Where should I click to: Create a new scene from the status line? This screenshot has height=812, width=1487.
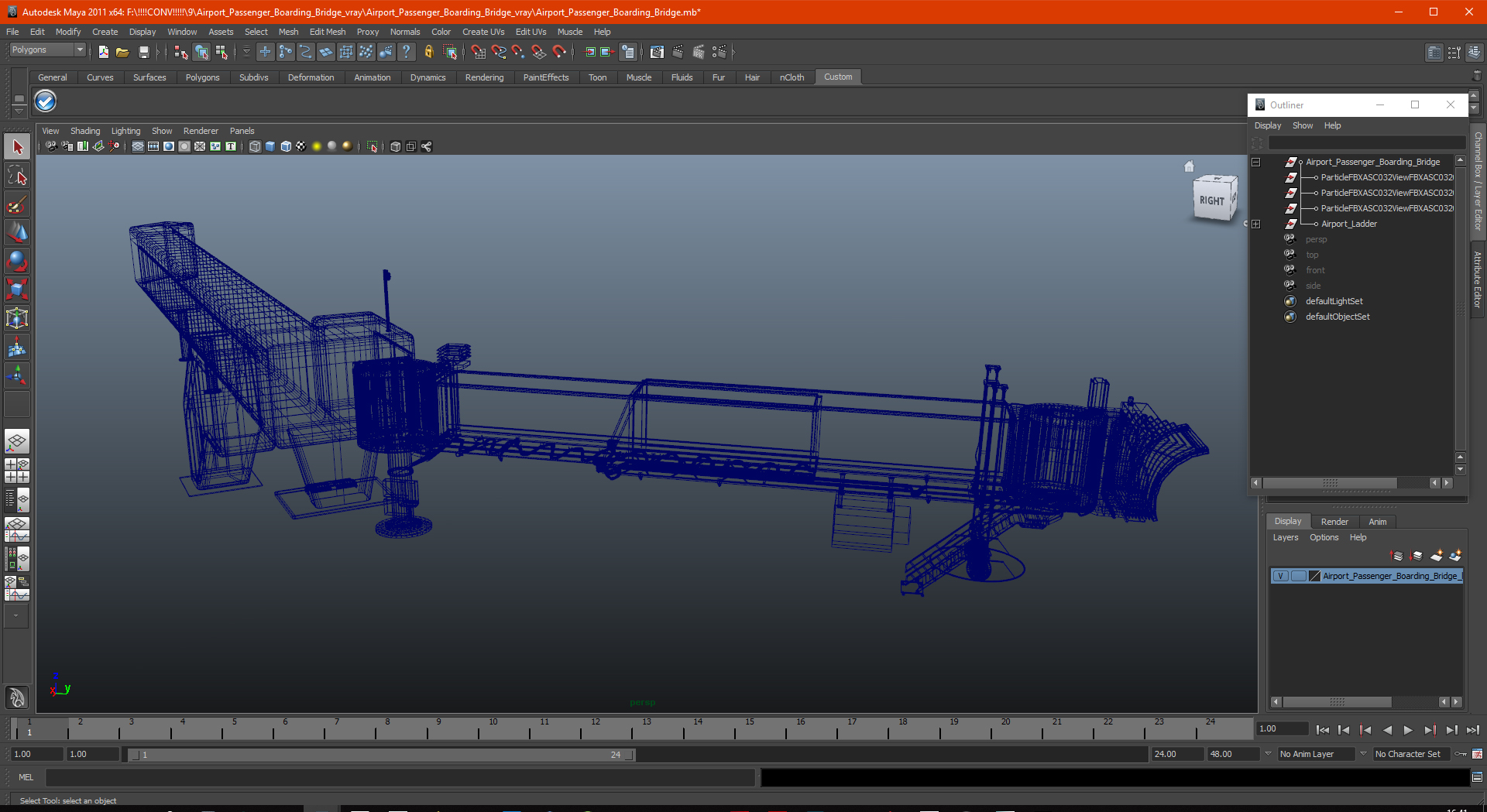(x=103, y=52)
